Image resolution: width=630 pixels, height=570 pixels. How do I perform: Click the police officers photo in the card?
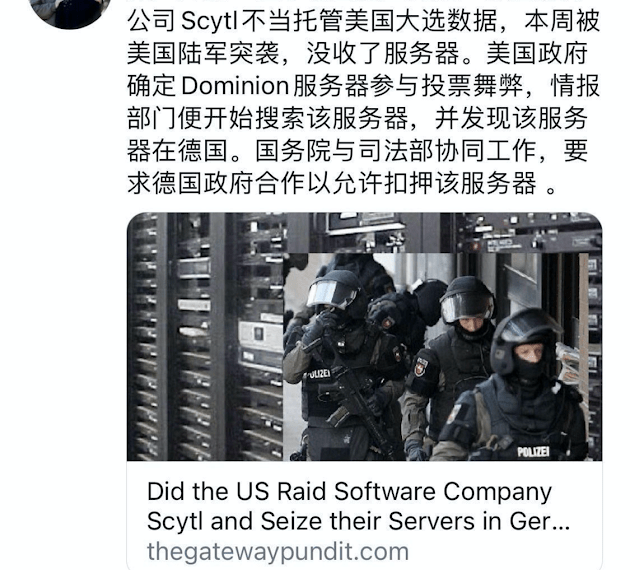click(x=435, y=357)
